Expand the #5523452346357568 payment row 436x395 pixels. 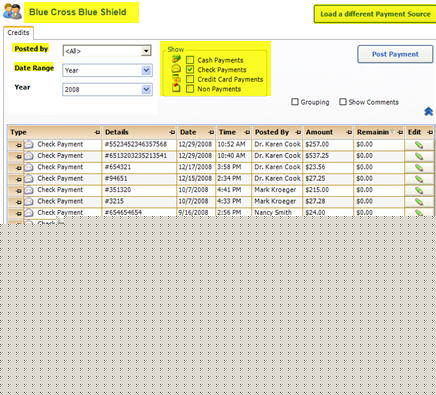click(19, 145)
